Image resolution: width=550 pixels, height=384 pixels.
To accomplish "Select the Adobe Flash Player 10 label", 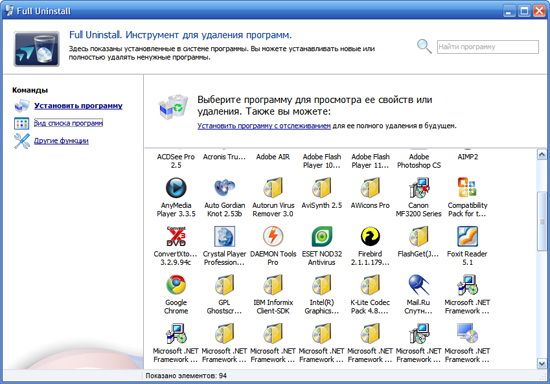I will point(322,161).
